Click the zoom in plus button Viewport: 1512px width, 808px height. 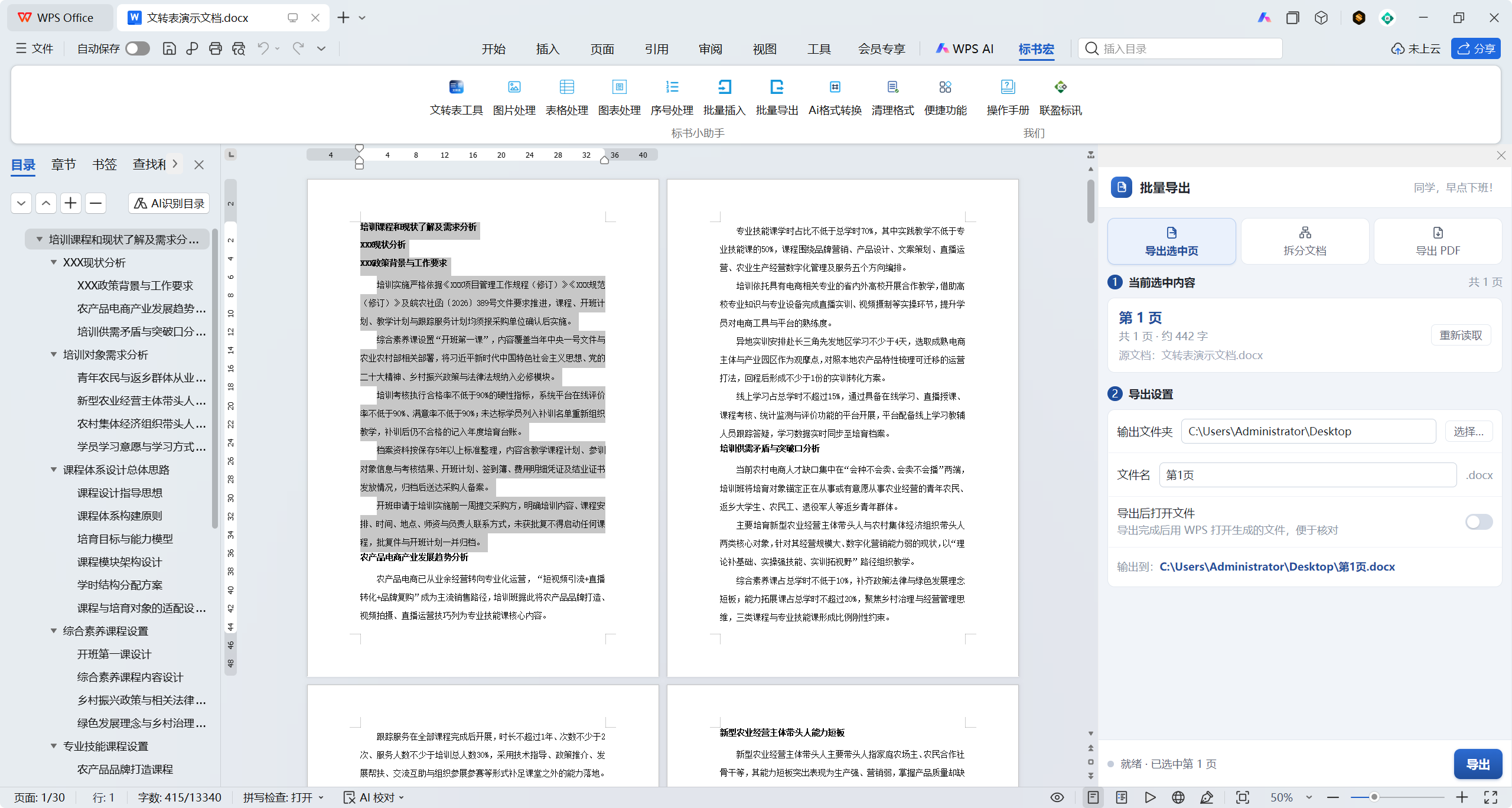1462,797
